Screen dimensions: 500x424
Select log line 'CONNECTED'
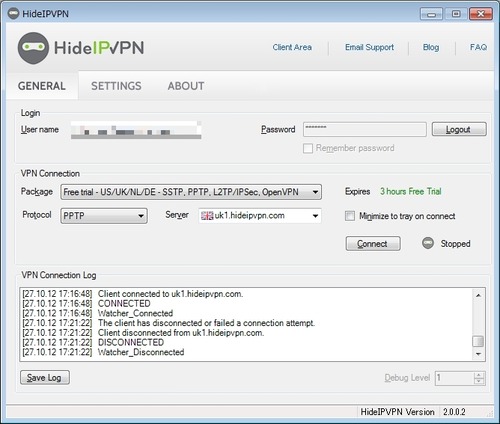pos(124,304)
